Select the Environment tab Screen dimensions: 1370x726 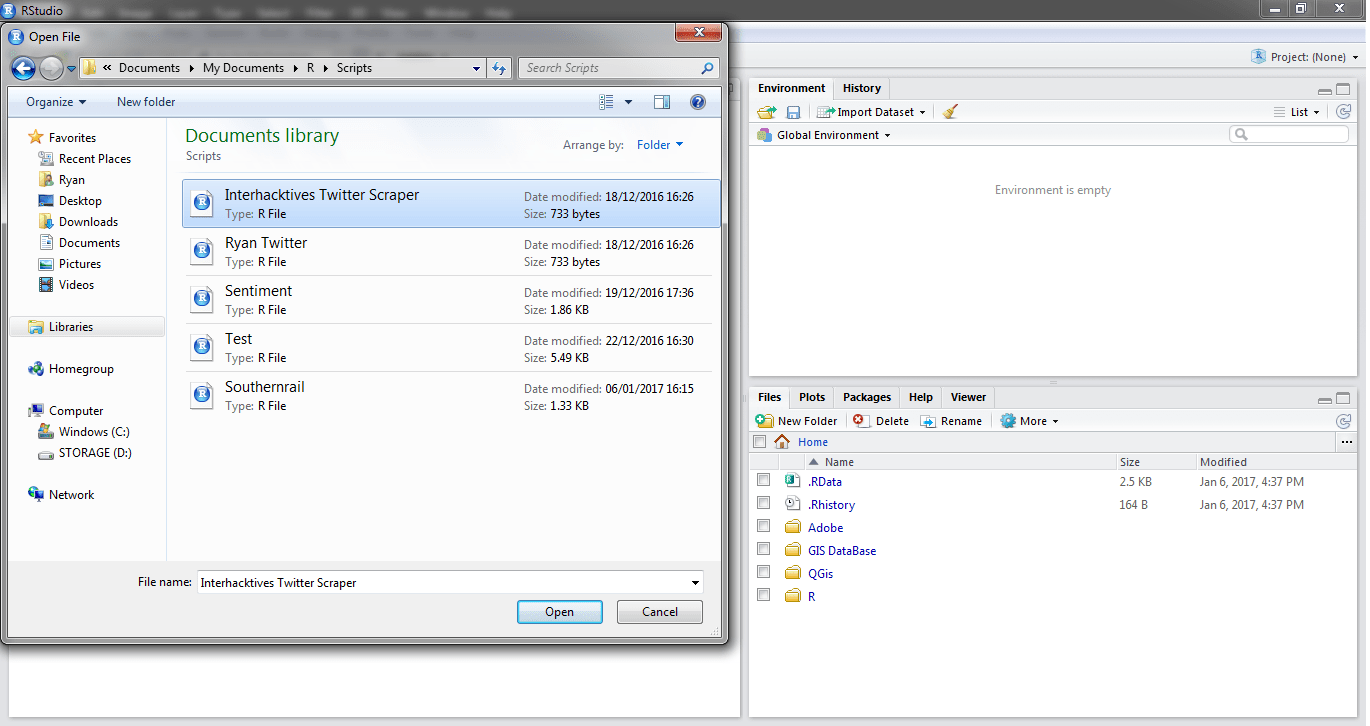click(x=791, y=88)
